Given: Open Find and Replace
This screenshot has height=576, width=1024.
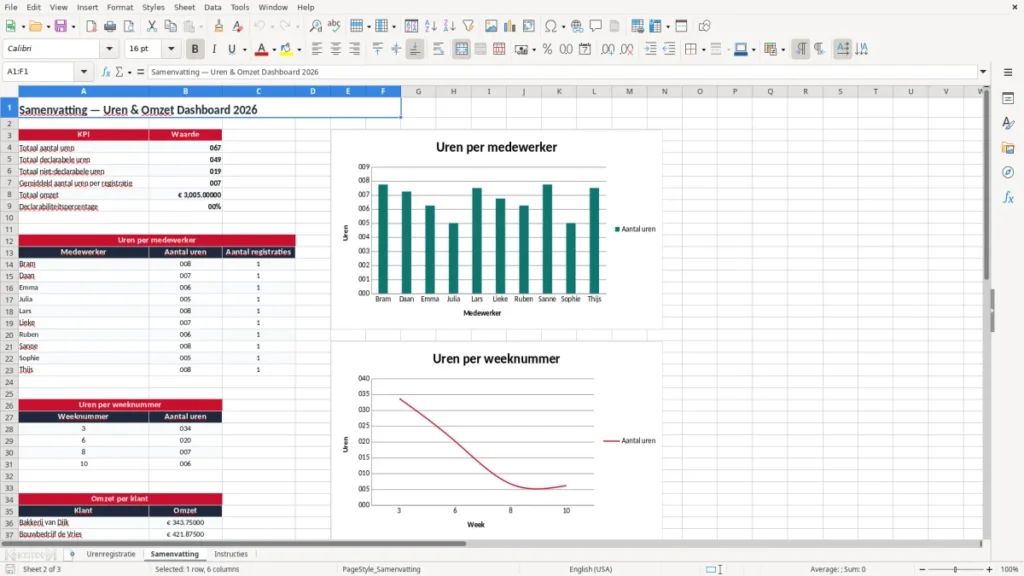Looking at the screenshot, I should click(315, 26).
